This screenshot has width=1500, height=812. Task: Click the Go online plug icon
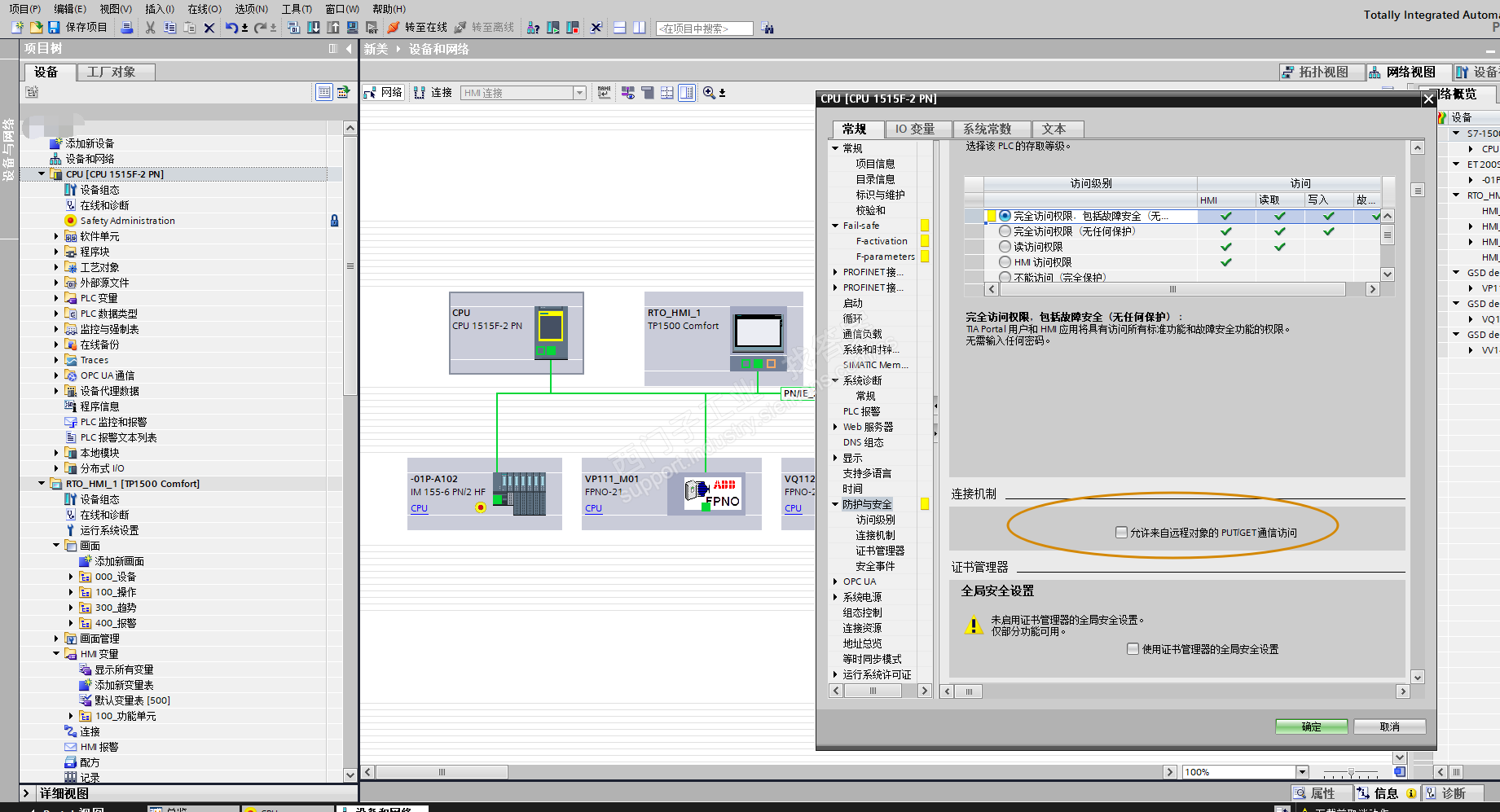[394, 27]
